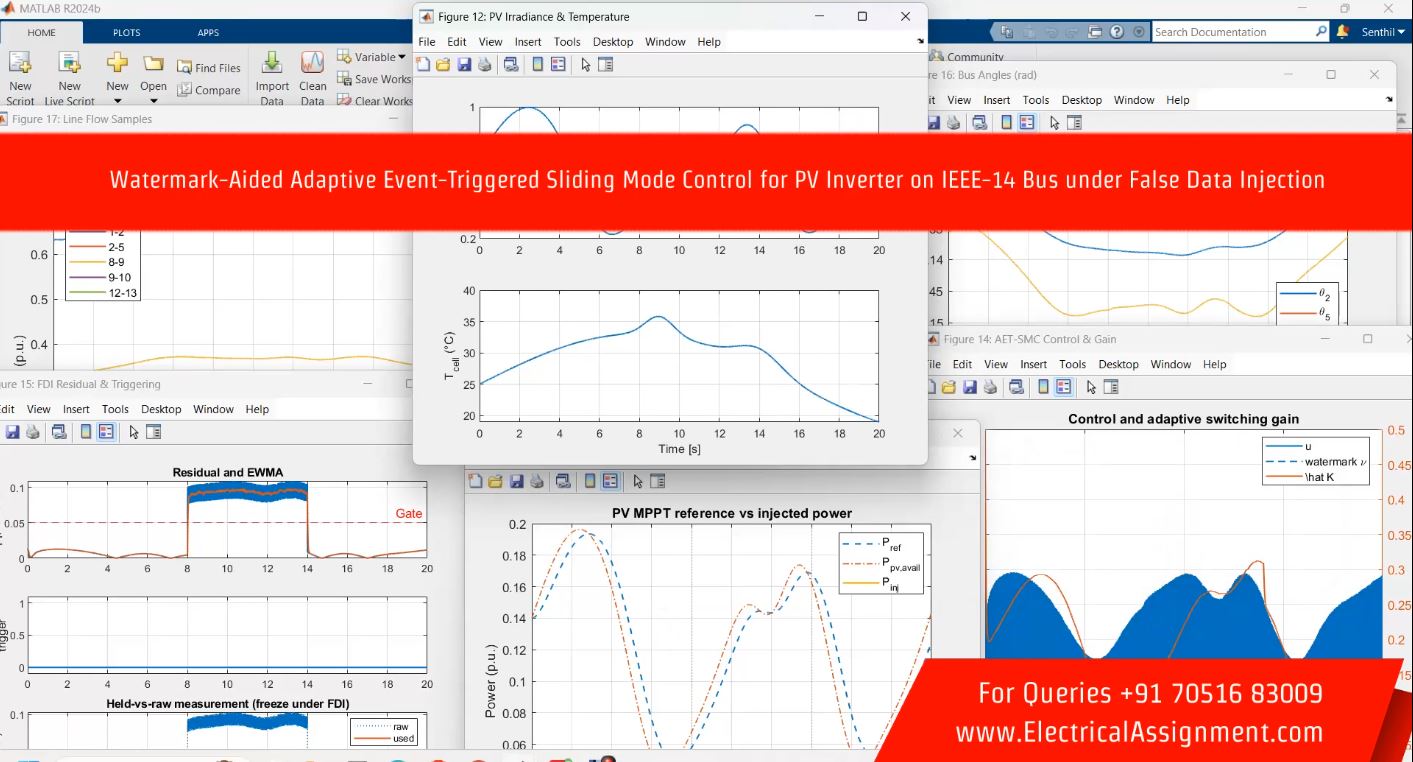1413x762 pixels.
Task: Click Save Figure icon in Figure 12 toolbar
Action: pyautogui.click(x=464, y=65)
